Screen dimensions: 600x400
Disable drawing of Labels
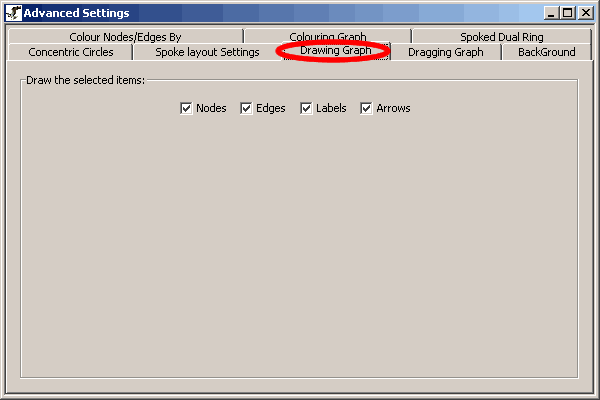(x=306, y=108)
